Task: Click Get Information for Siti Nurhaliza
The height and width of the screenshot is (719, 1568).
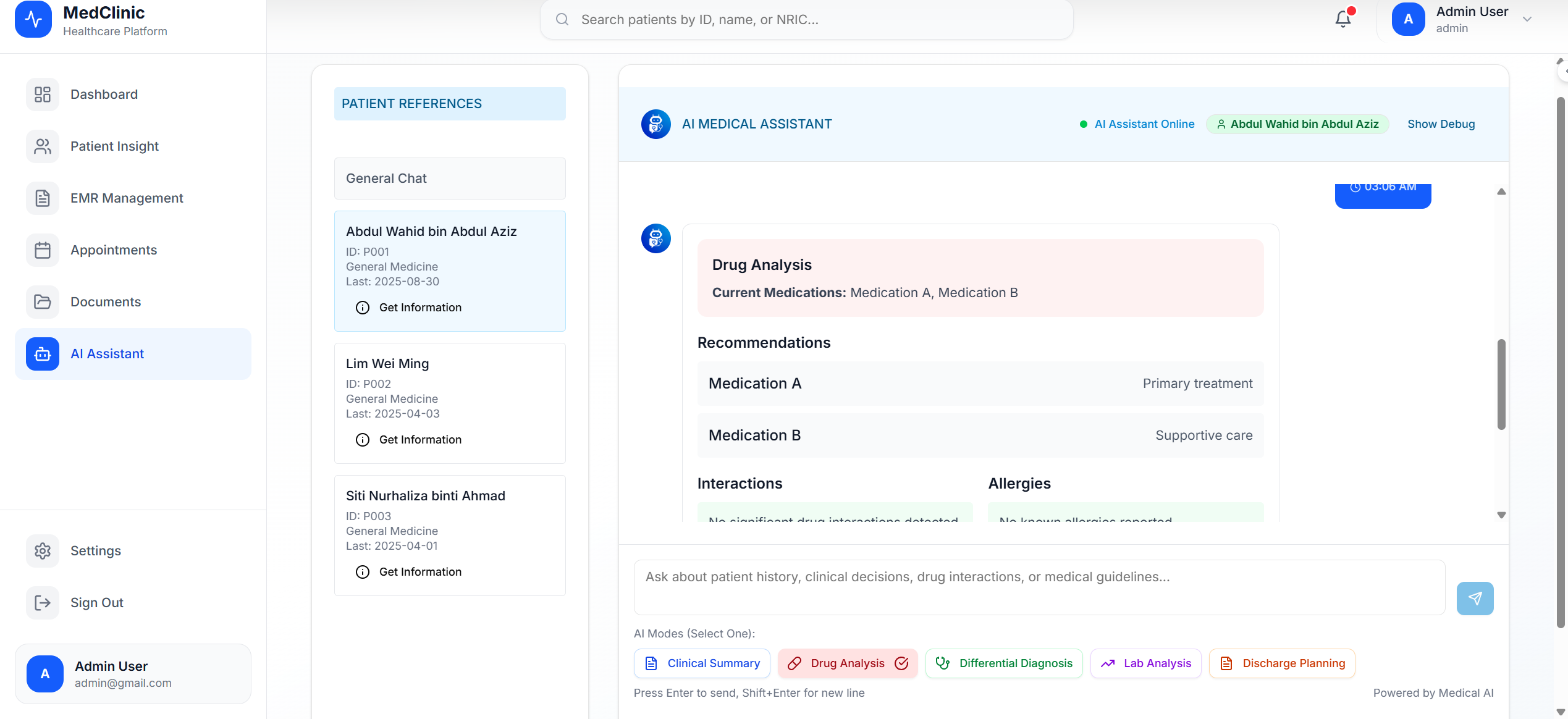Action: tap(420, 572)
